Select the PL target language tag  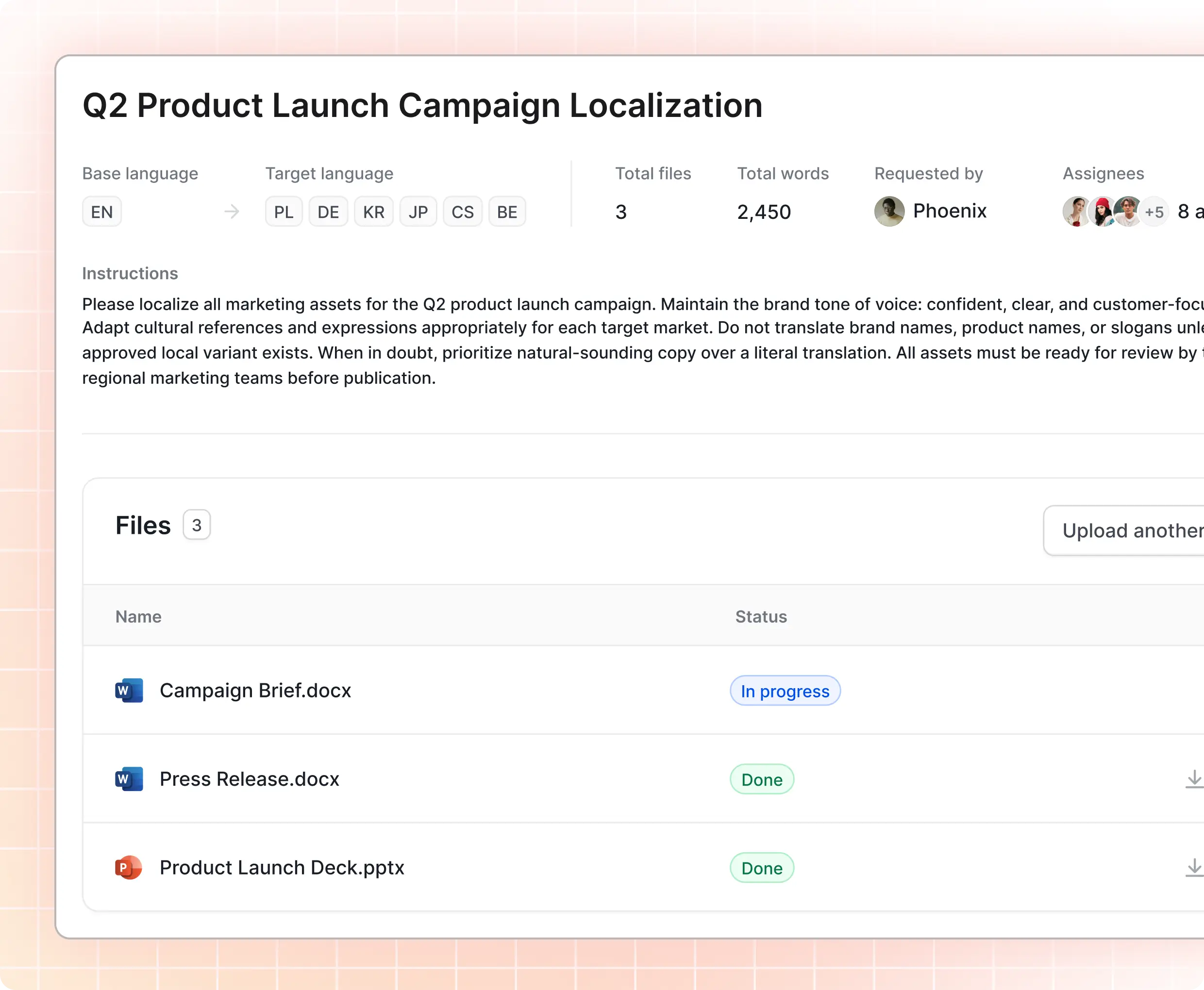tap(284, 212)
